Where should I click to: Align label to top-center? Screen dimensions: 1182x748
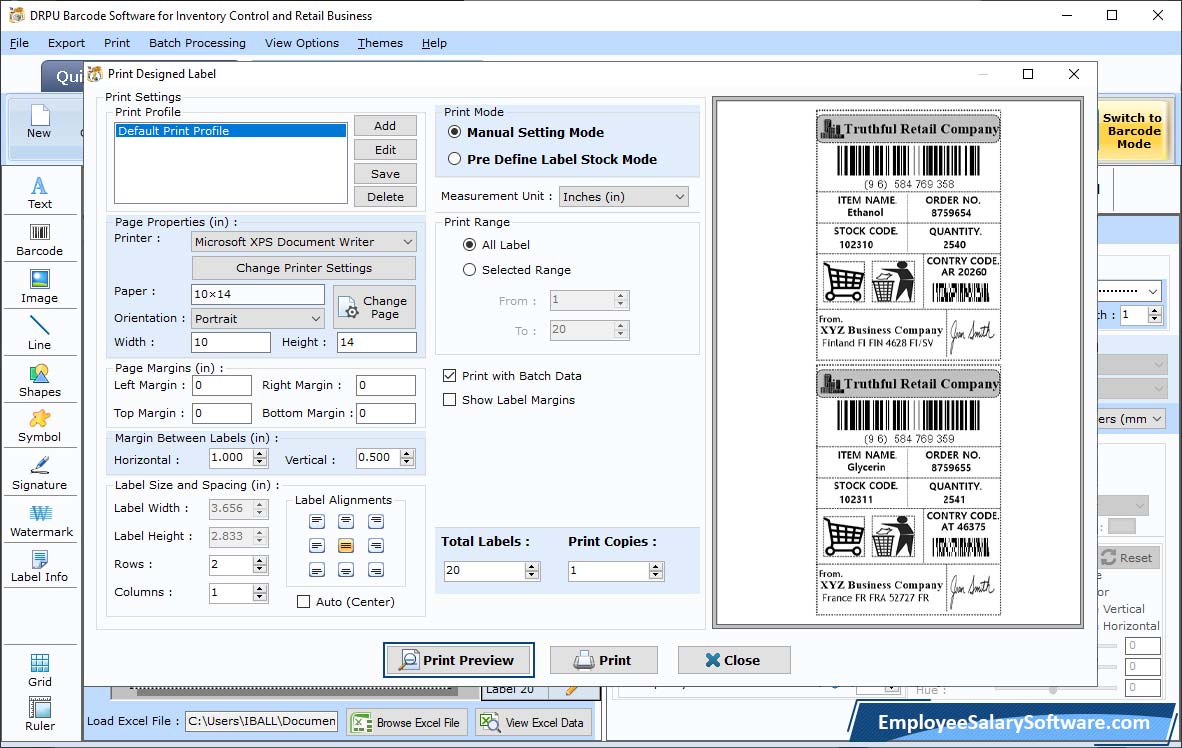click(x=346, y=521)
